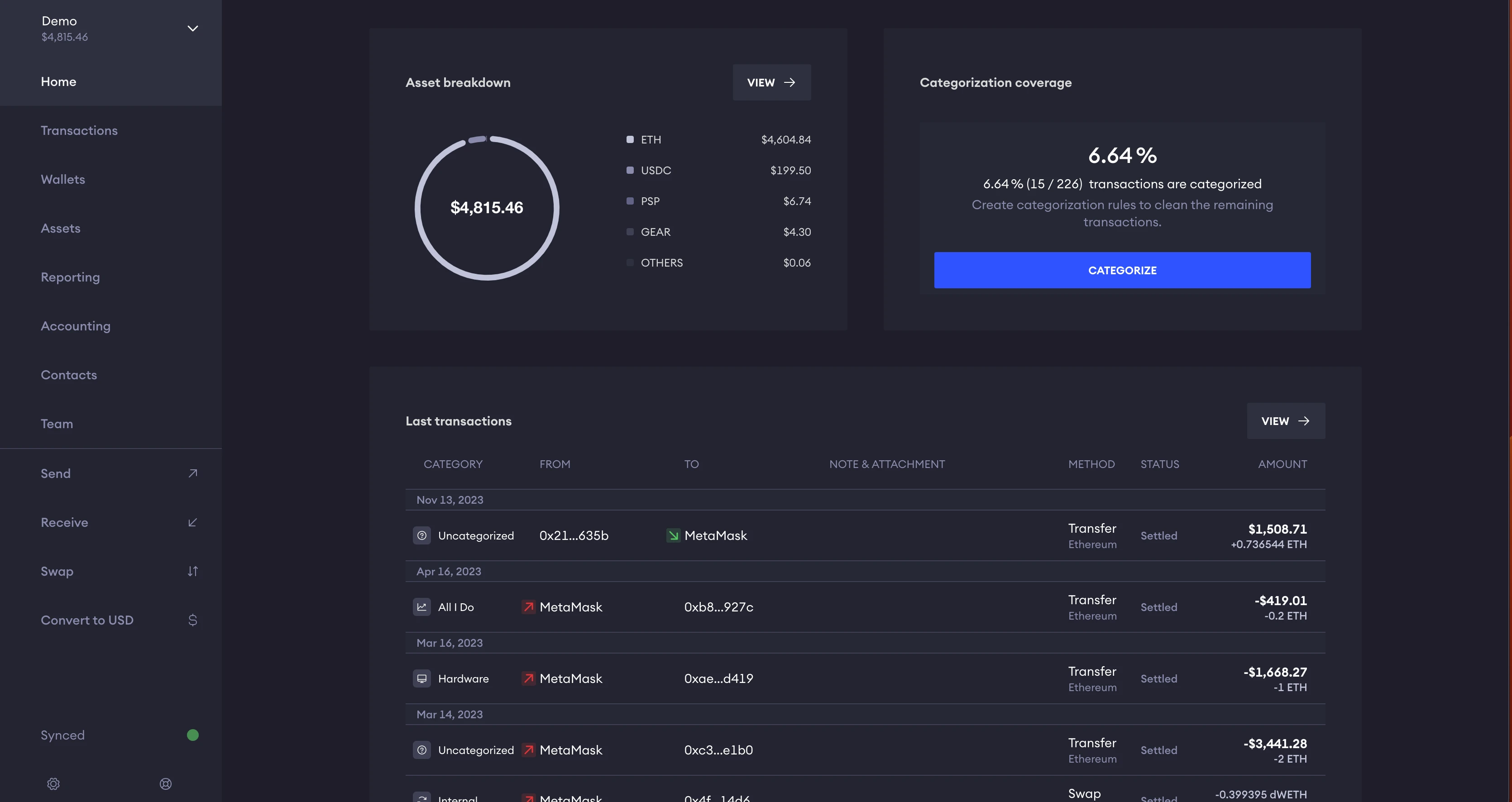Viewport: 1512px width, 802px height.
Task: Click the green Synced status indicator
Action: 192,735
